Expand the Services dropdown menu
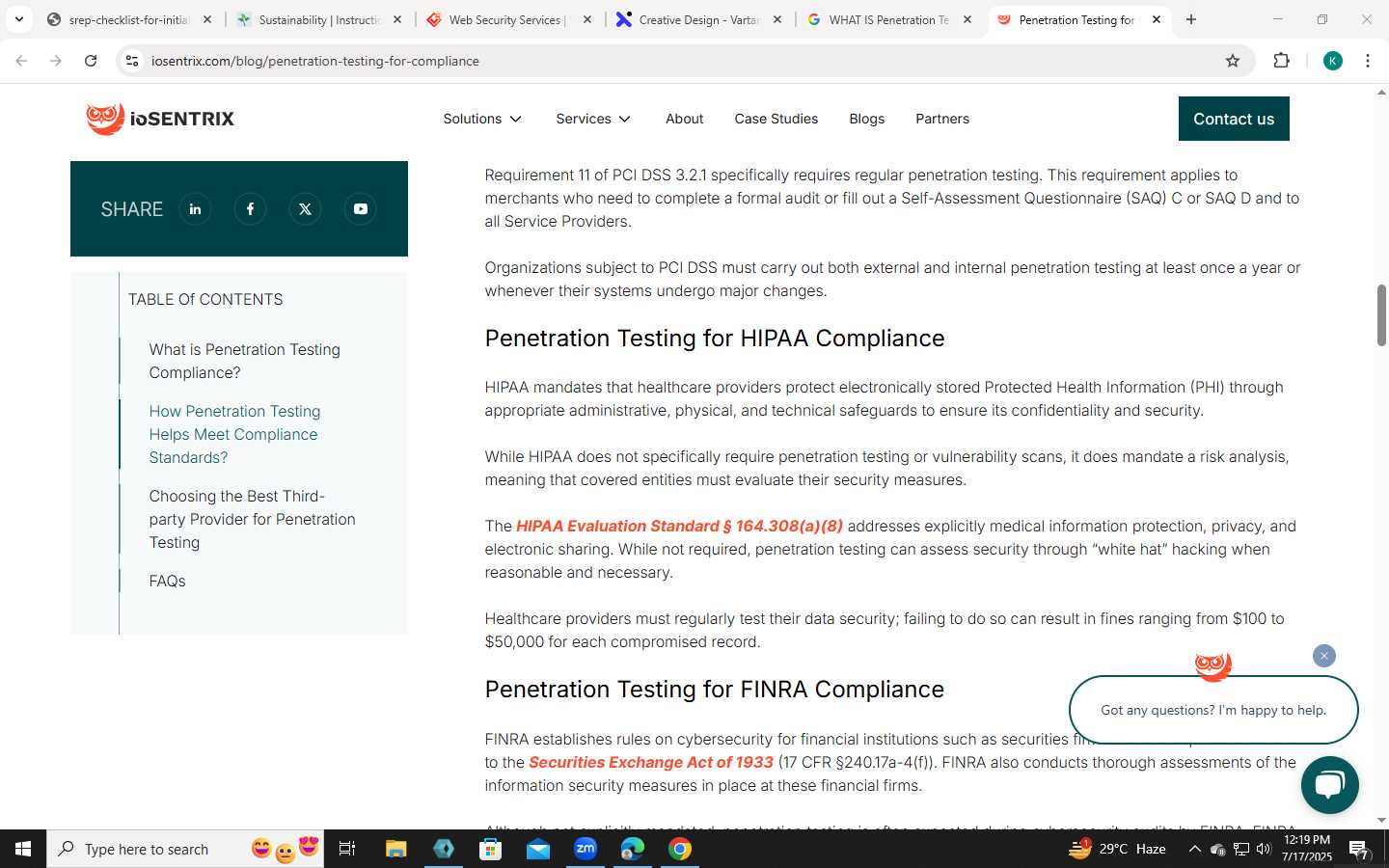1389x868 pixels. [x=593, y=119]
